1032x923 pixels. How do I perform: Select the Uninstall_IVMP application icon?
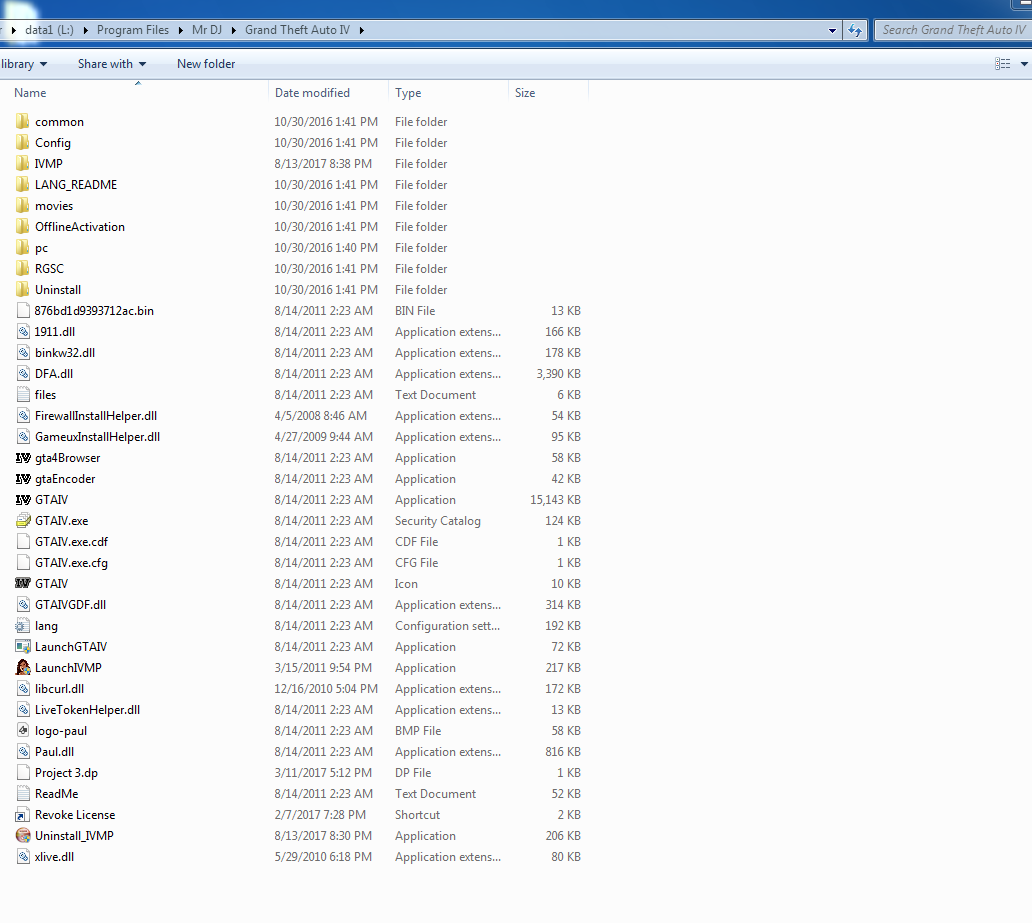point(23,835)
